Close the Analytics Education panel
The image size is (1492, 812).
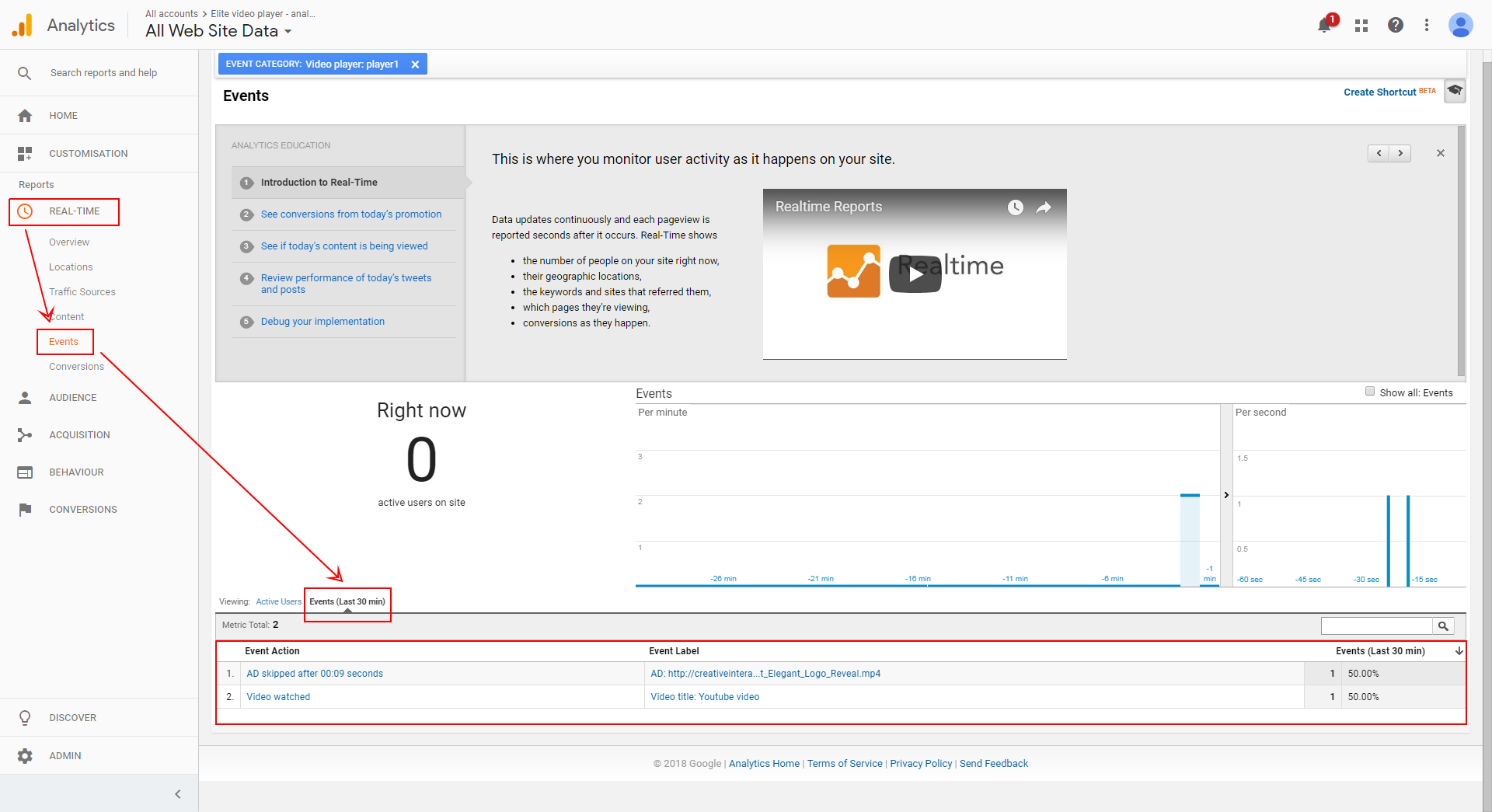point(1441,153)
